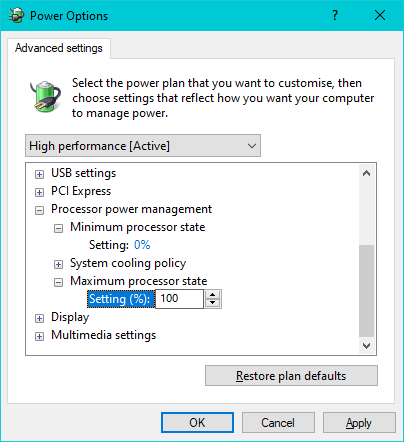Close the Power Options dialog
The image size is (404, 442).
pos(380,15)
